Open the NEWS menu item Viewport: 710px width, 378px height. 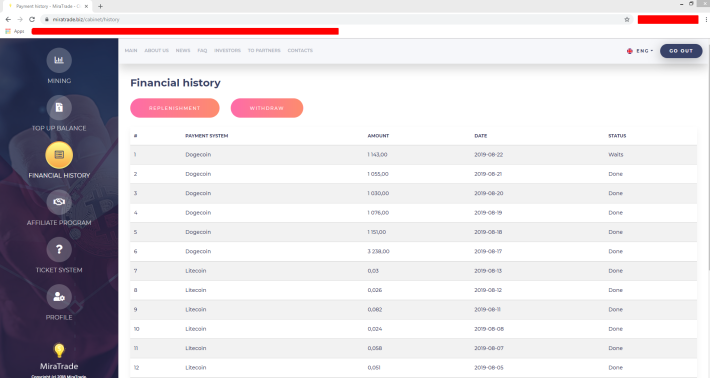click(183, 51)
